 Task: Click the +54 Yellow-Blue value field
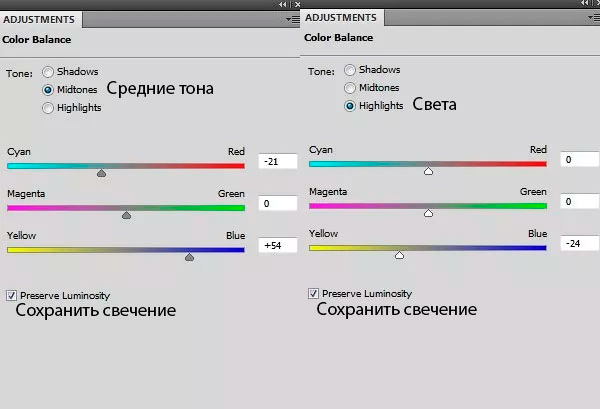(278, 245)
